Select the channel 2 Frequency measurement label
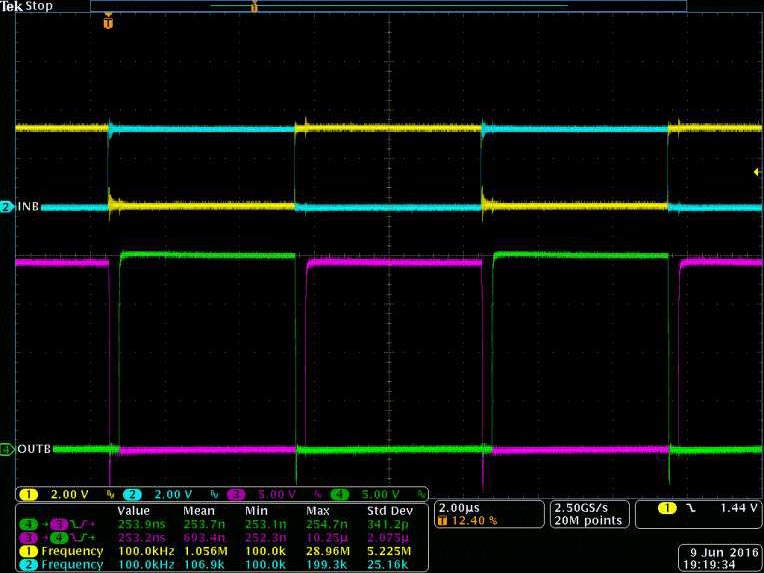 [72, 564]
